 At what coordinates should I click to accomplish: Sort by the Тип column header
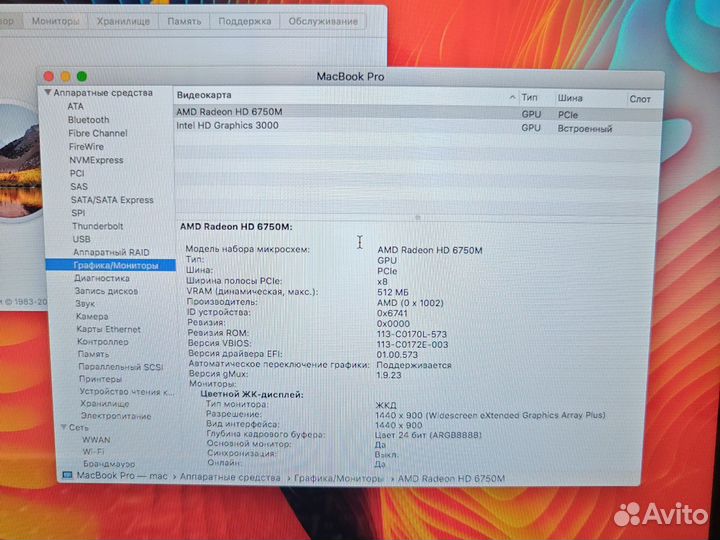click(x=529, y=97)
